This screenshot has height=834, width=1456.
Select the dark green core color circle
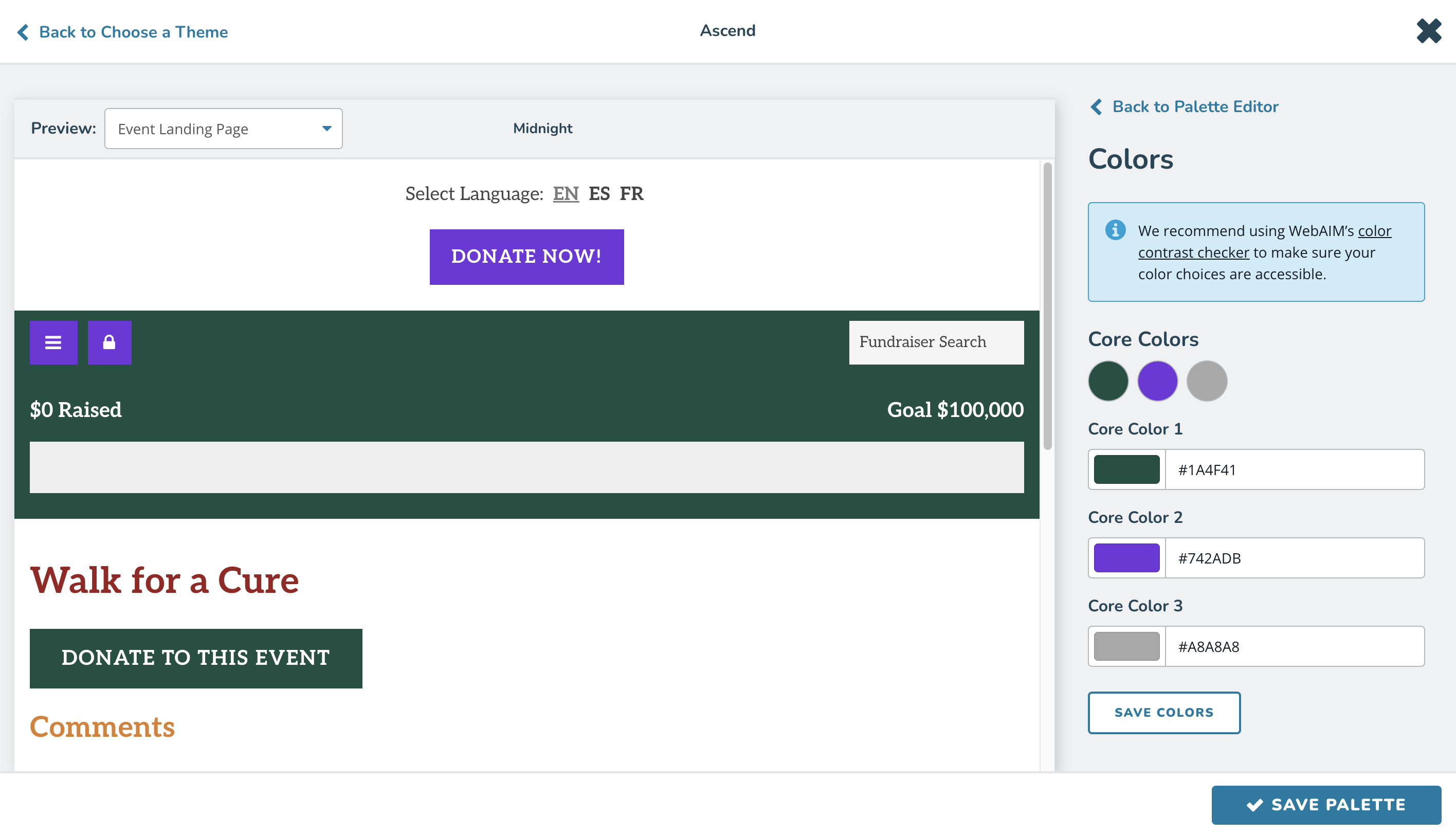pyautogui.click(x=1108, y=381)
